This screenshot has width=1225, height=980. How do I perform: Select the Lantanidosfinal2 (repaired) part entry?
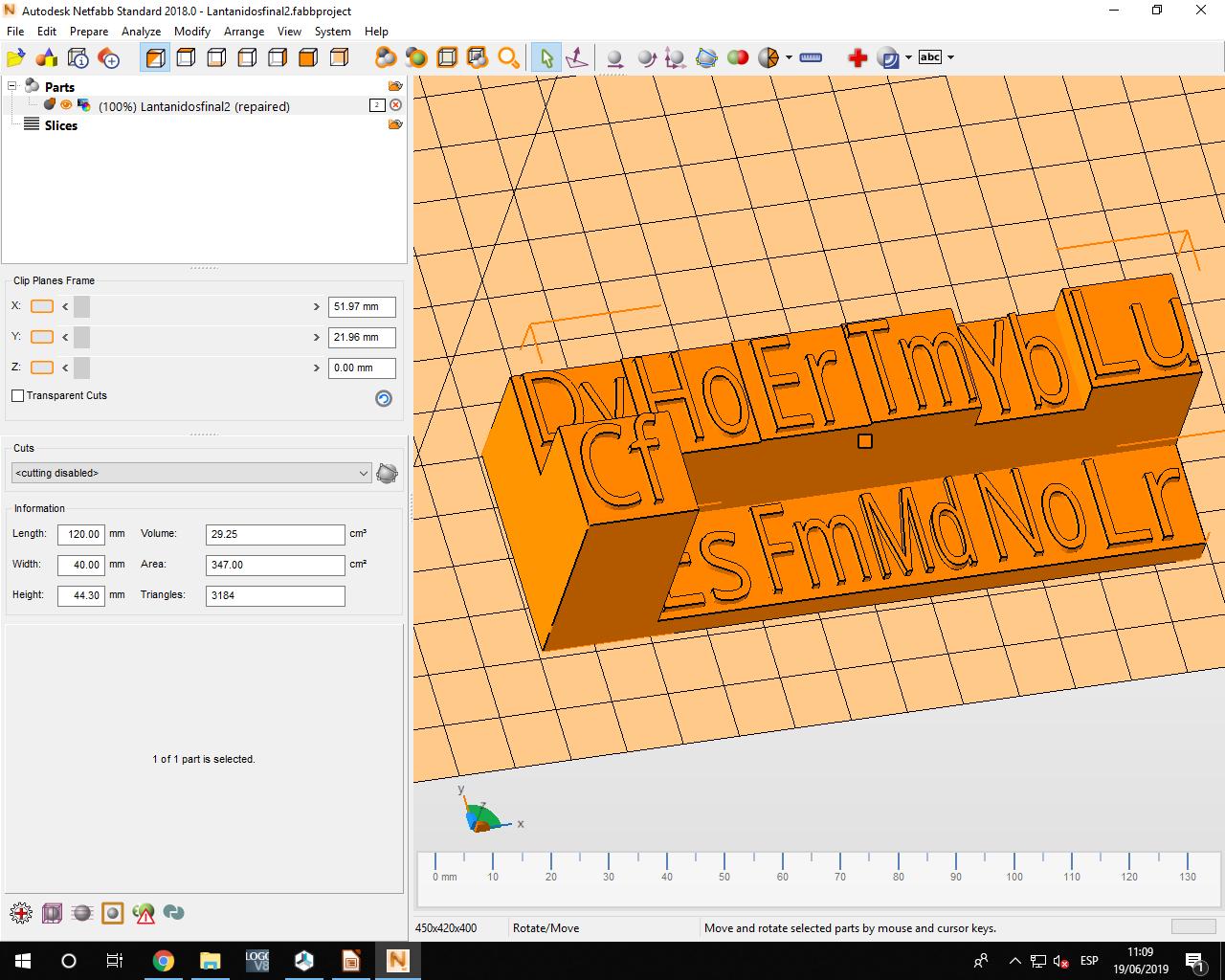[193, 106]
